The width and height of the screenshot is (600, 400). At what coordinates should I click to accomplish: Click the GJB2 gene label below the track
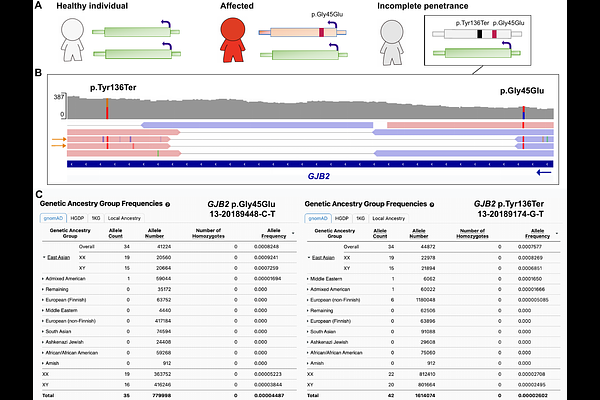pyautogui.click(x=319, y=176)
